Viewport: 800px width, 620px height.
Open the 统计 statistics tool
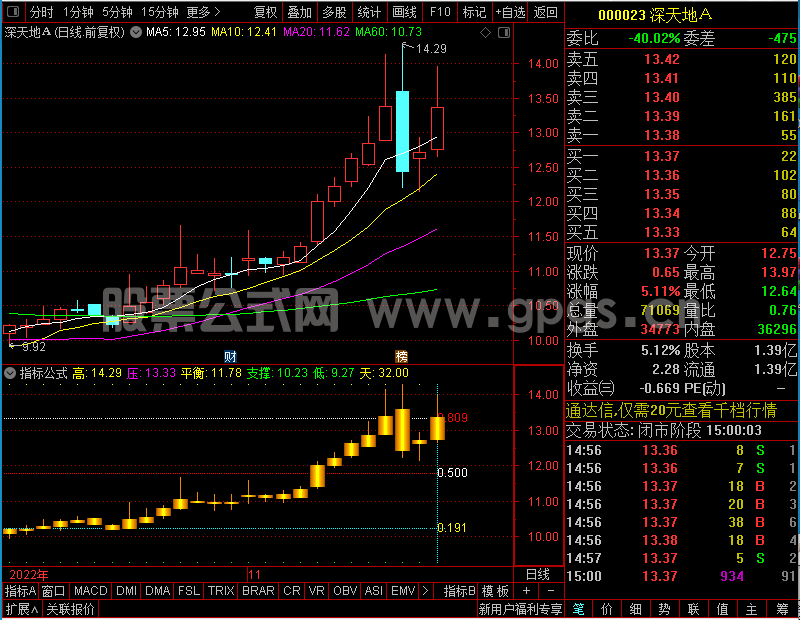(369, 12)
